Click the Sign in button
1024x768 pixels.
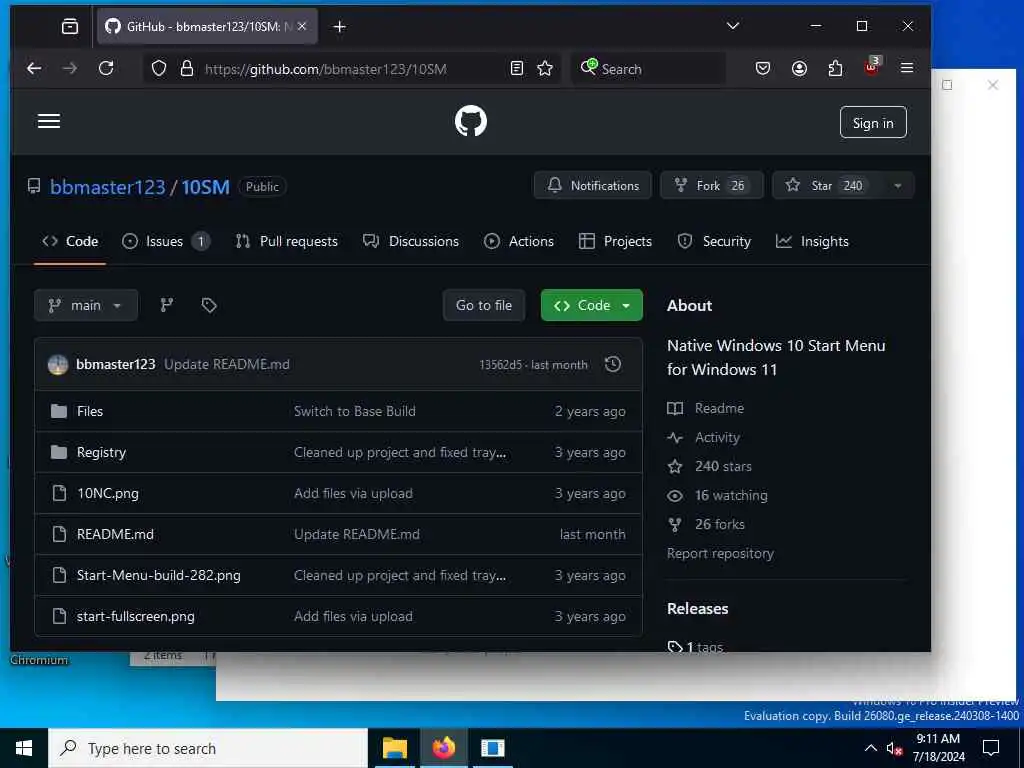[x=873, y=123]
